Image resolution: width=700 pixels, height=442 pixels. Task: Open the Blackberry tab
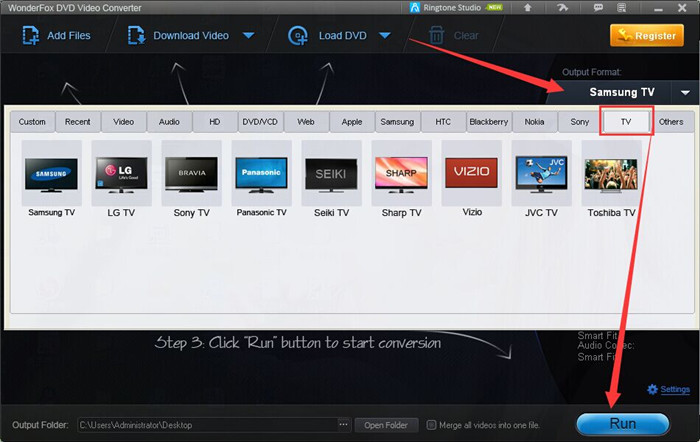489,122
